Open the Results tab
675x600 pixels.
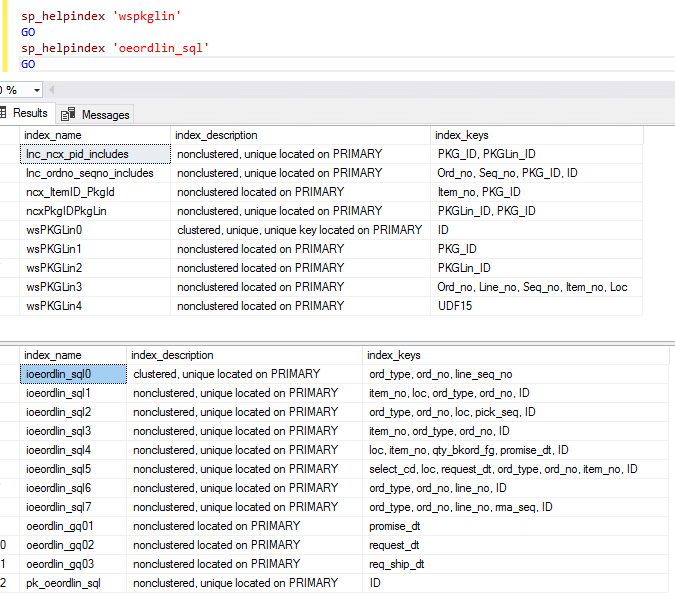pyautogui.click(x=28, y=114)
